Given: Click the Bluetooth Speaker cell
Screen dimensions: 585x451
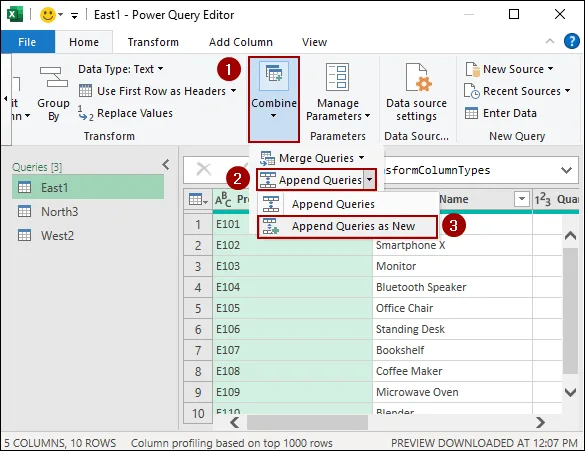Looking at the screenshot, I should [x=452, y=287].
